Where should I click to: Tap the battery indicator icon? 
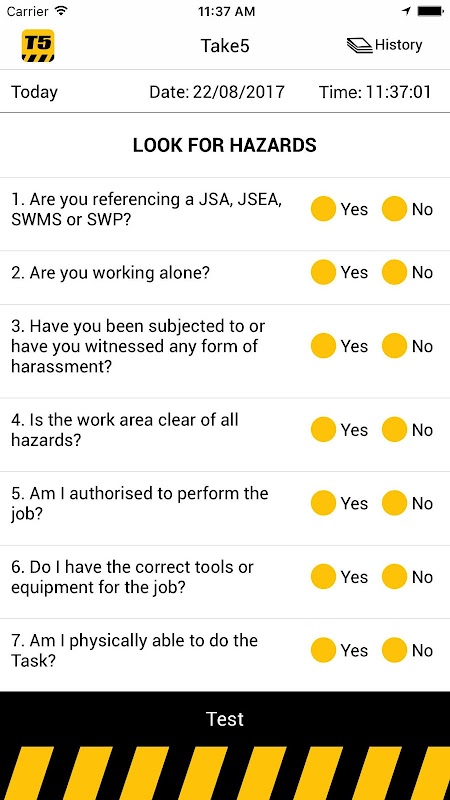point(430,11)
